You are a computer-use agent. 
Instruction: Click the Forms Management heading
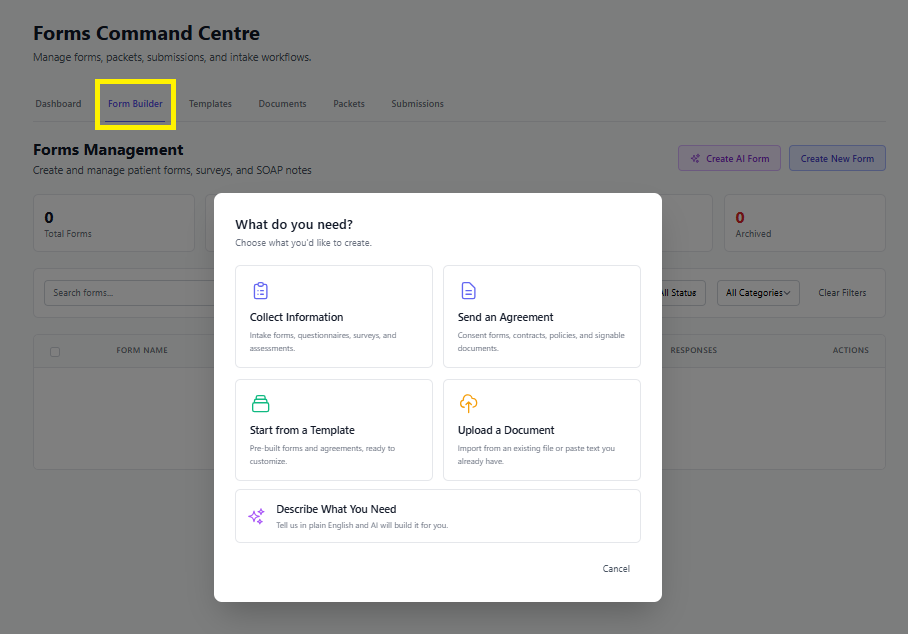pos(108,150)
